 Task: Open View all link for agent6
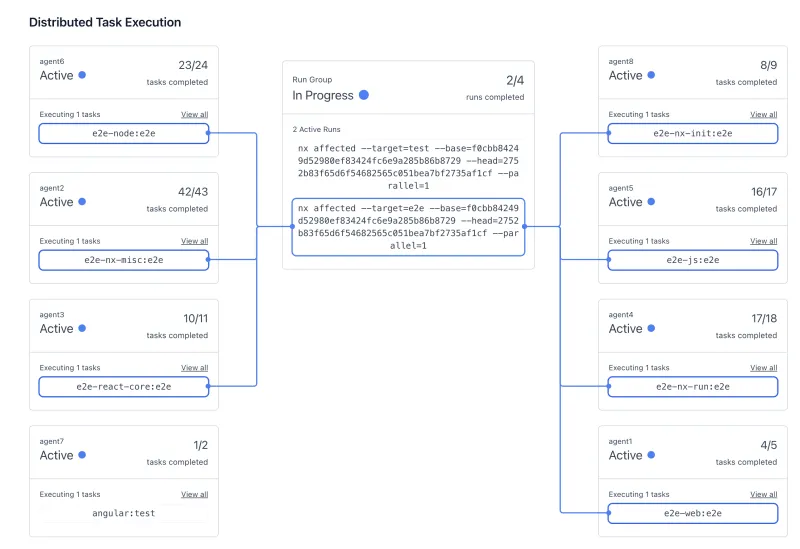coord(194,115)
